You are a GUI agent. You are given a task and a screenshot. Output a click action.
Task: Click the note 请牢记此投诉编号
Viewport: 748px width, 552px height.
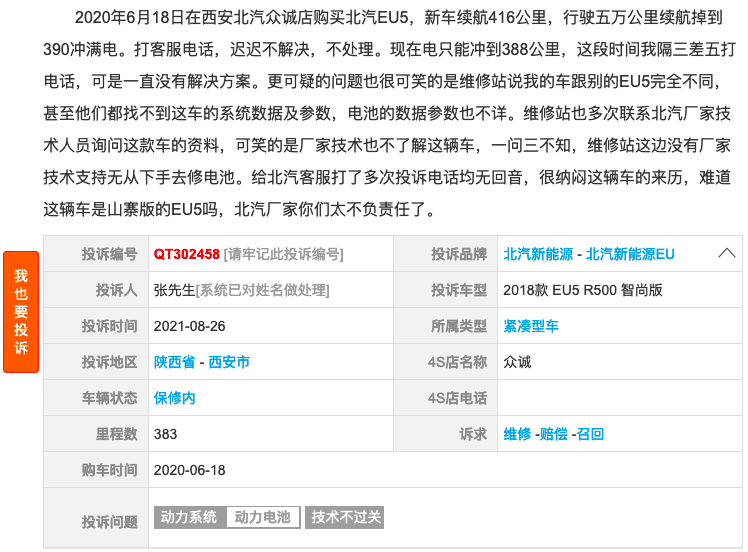[x=283, y=254]
